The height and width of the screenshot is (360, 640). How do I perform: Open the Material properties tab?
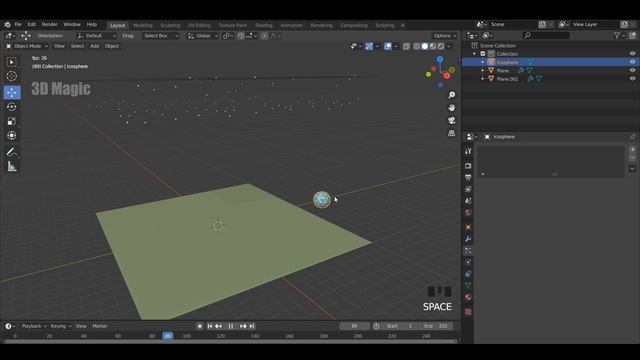468,297
